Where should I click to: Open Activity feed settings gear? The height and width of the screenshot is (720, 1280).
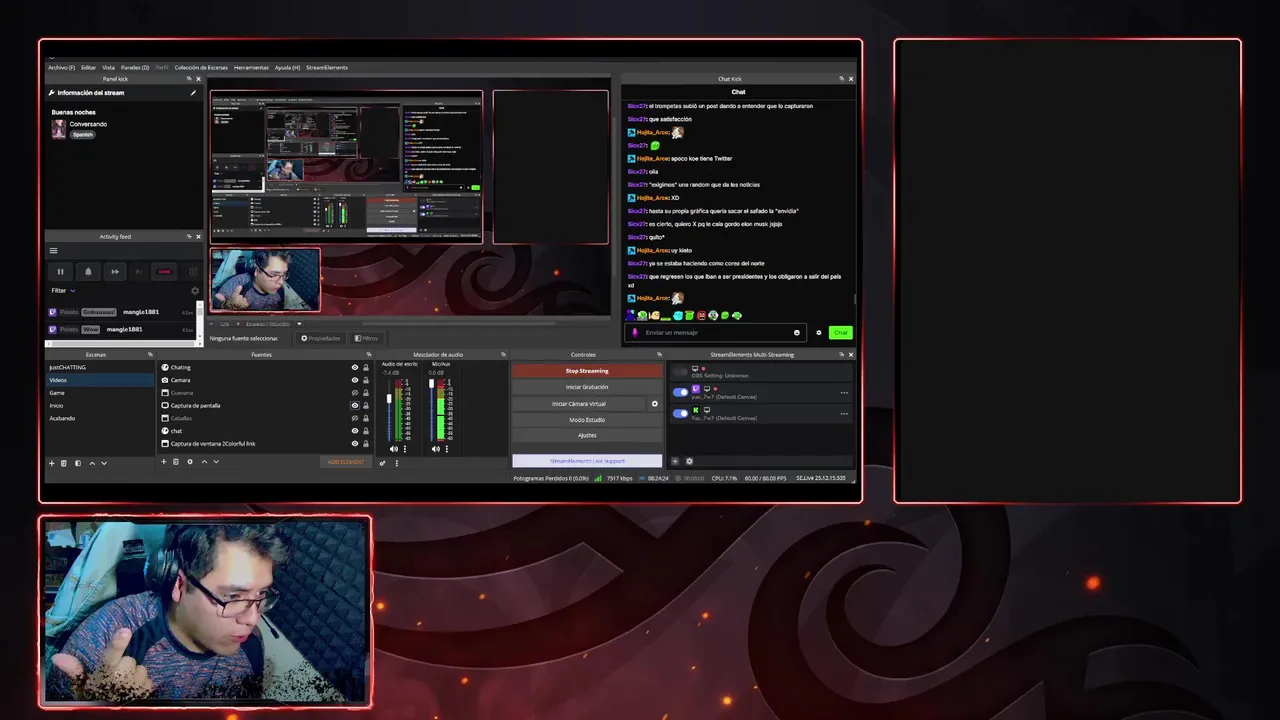tap(194, 291)
